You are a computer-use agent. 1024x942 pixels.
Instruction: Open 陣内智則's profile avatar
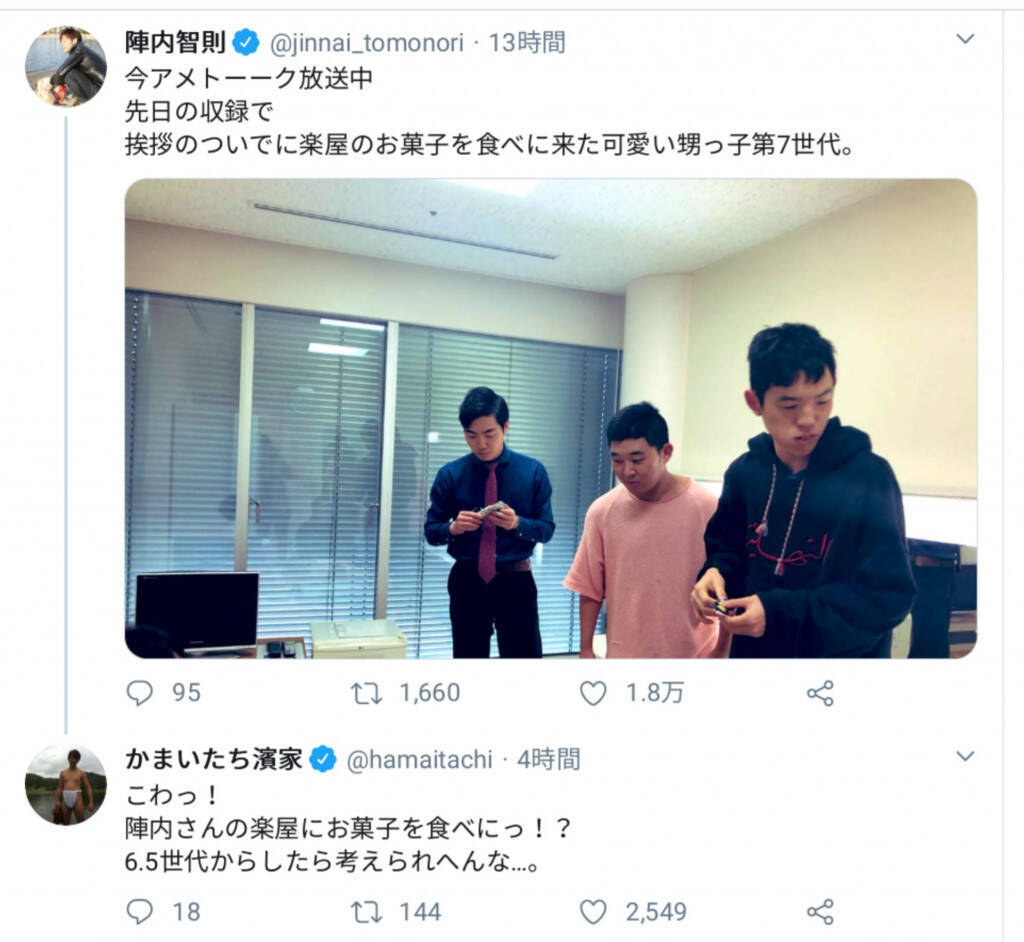coord(65,66)
